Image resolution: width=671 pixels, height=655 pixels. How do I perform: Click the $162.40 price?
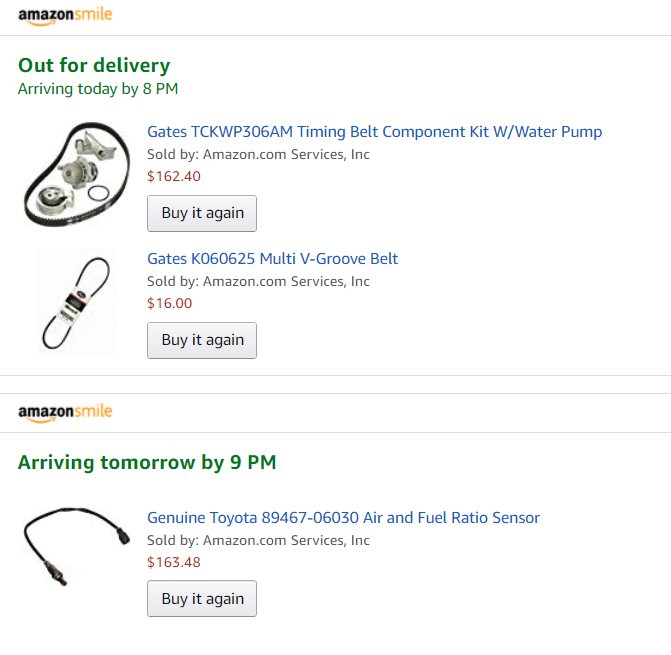174,176
